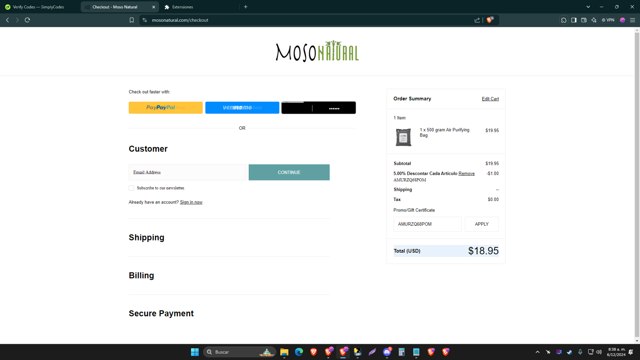The height and width of the screenshot is (360, 640).
Task: Close the Checkout - Moso Natural tab
Action: point(153,7)
